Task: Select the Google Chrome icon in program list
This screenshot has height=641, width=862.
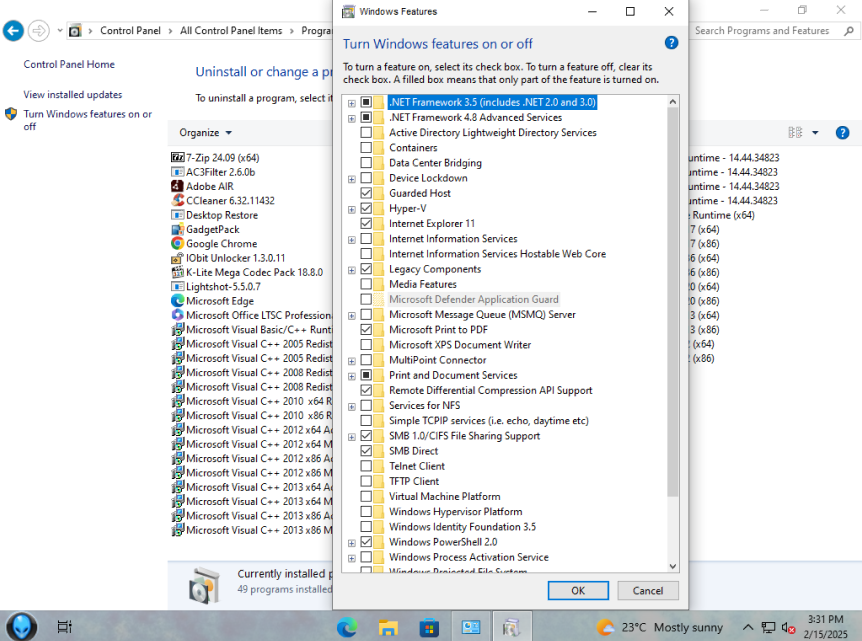Action: 178,244
